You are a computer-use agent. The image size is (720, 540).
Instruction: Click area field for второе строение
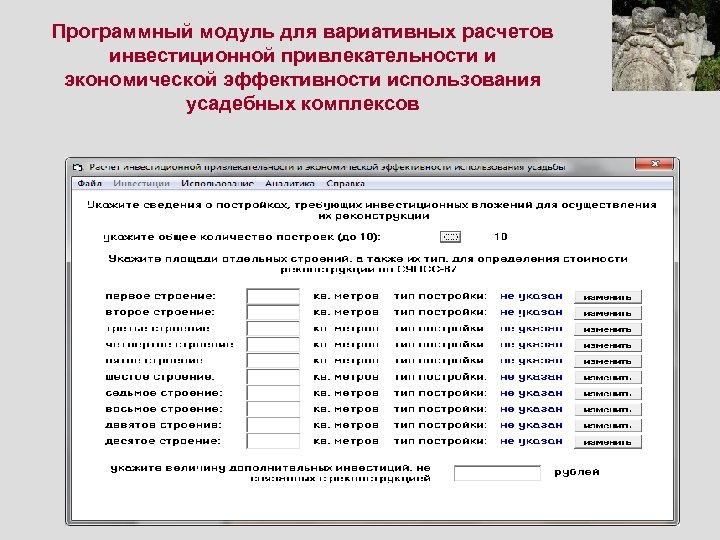point(273,312)
